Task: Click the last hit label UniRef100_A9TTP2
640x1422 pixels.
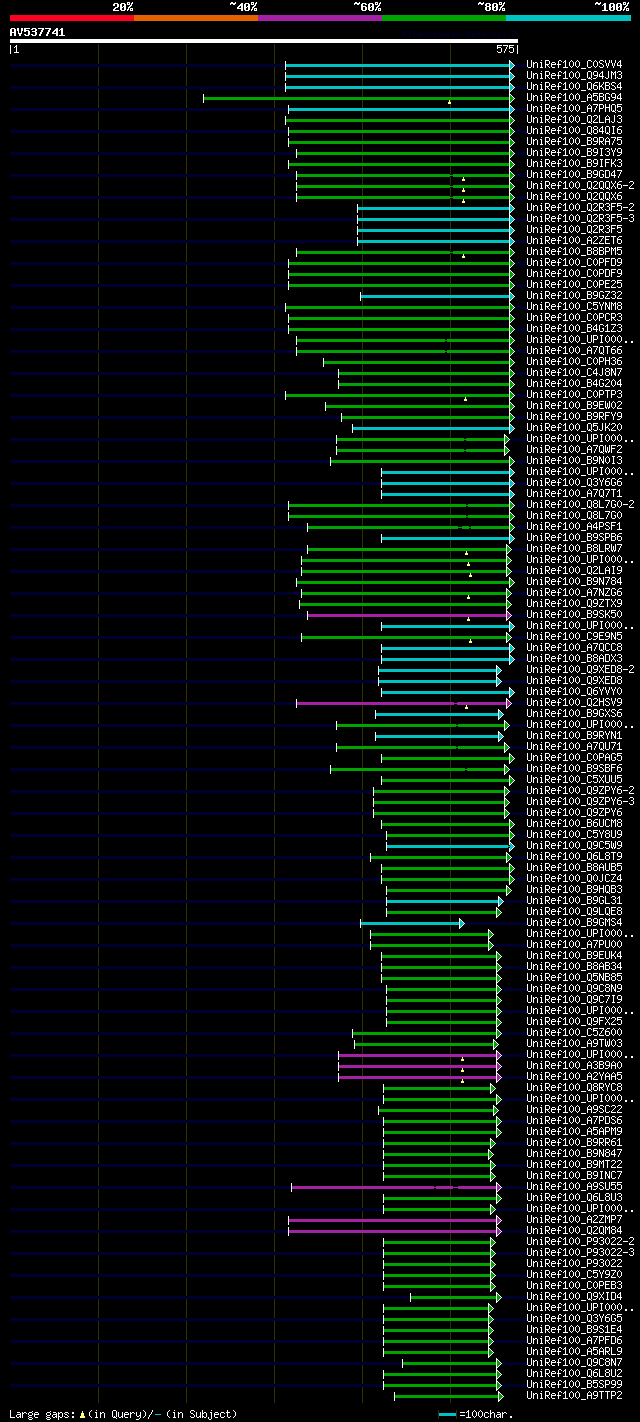Action: click(x=576, y=1395)
